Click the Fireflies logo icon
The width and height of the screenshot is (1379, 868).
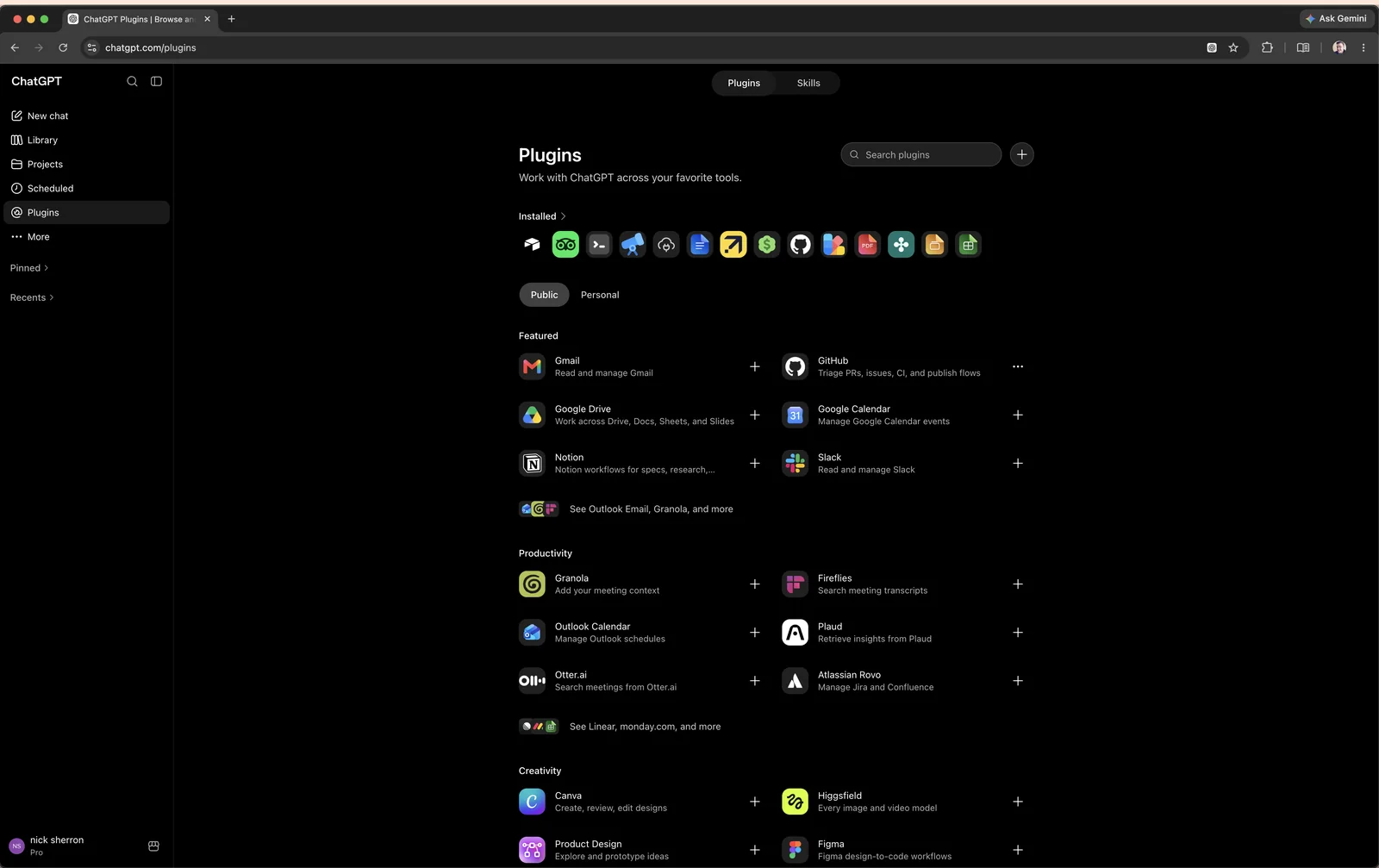795,584
